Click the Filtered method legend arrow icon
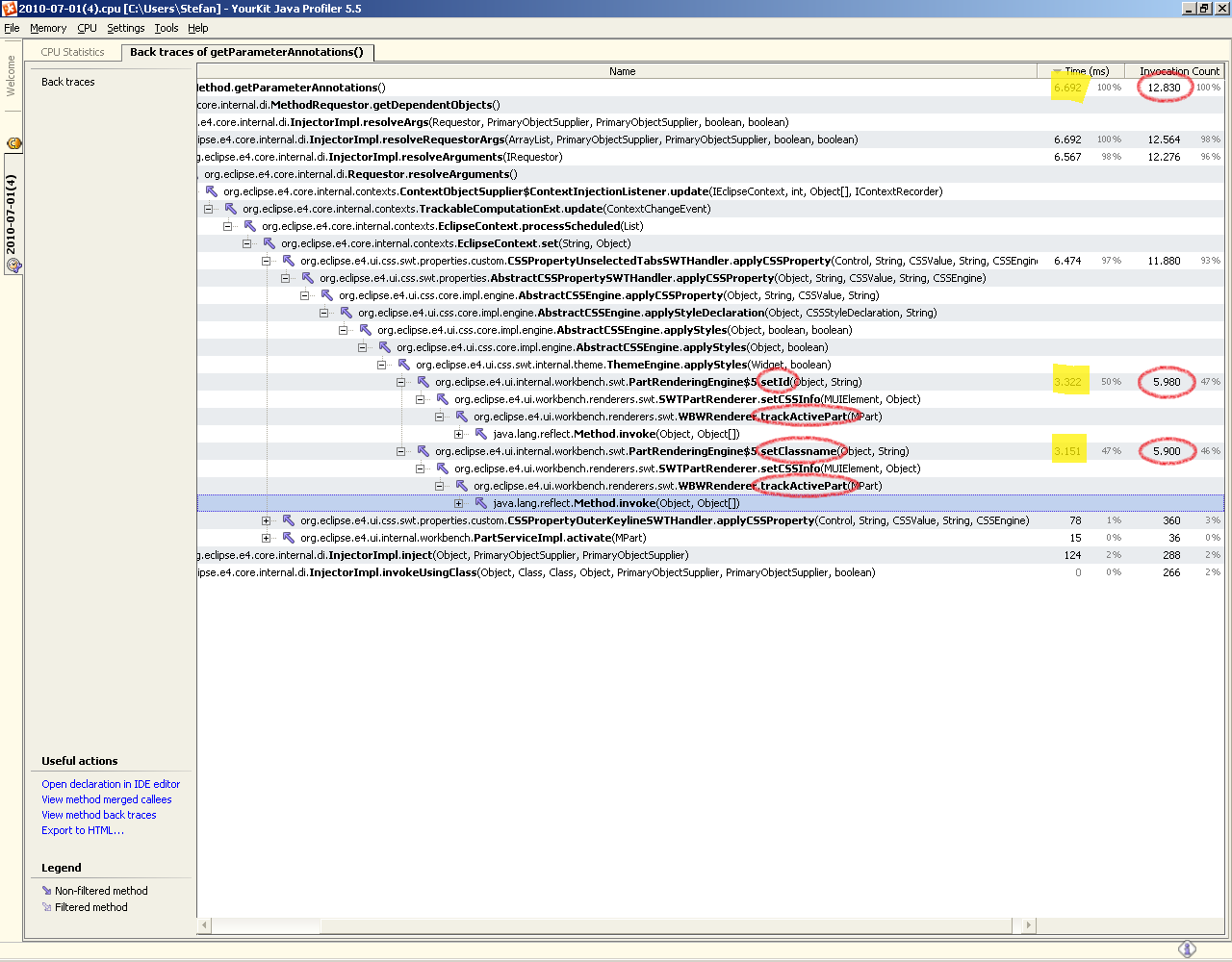 coord(46,907)
